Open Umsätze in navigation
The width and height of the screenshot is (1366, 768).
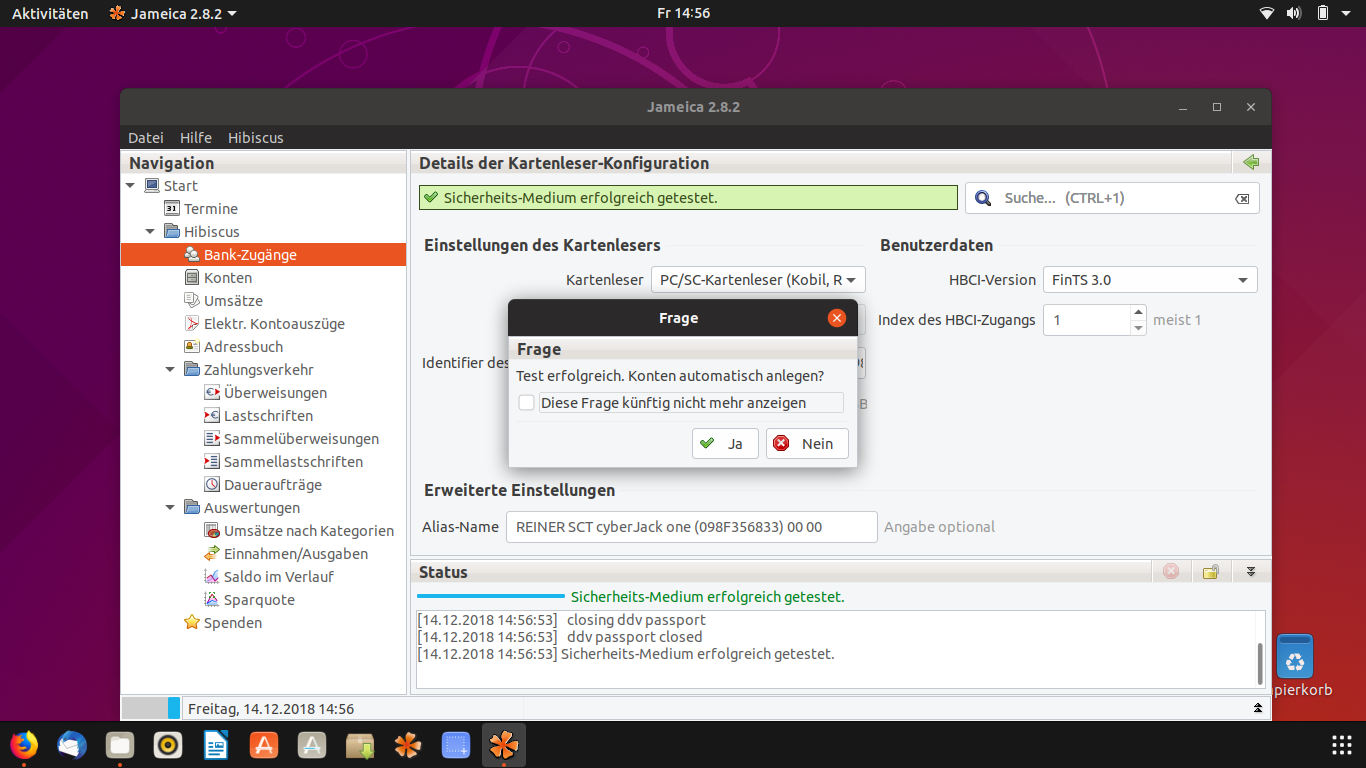click(x=223, y=301)
